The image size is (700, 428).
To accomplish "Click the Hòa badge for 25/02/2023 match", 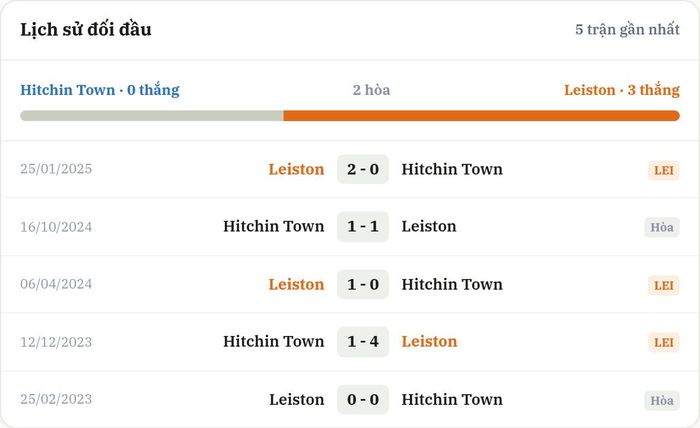I will pos(662,400).
